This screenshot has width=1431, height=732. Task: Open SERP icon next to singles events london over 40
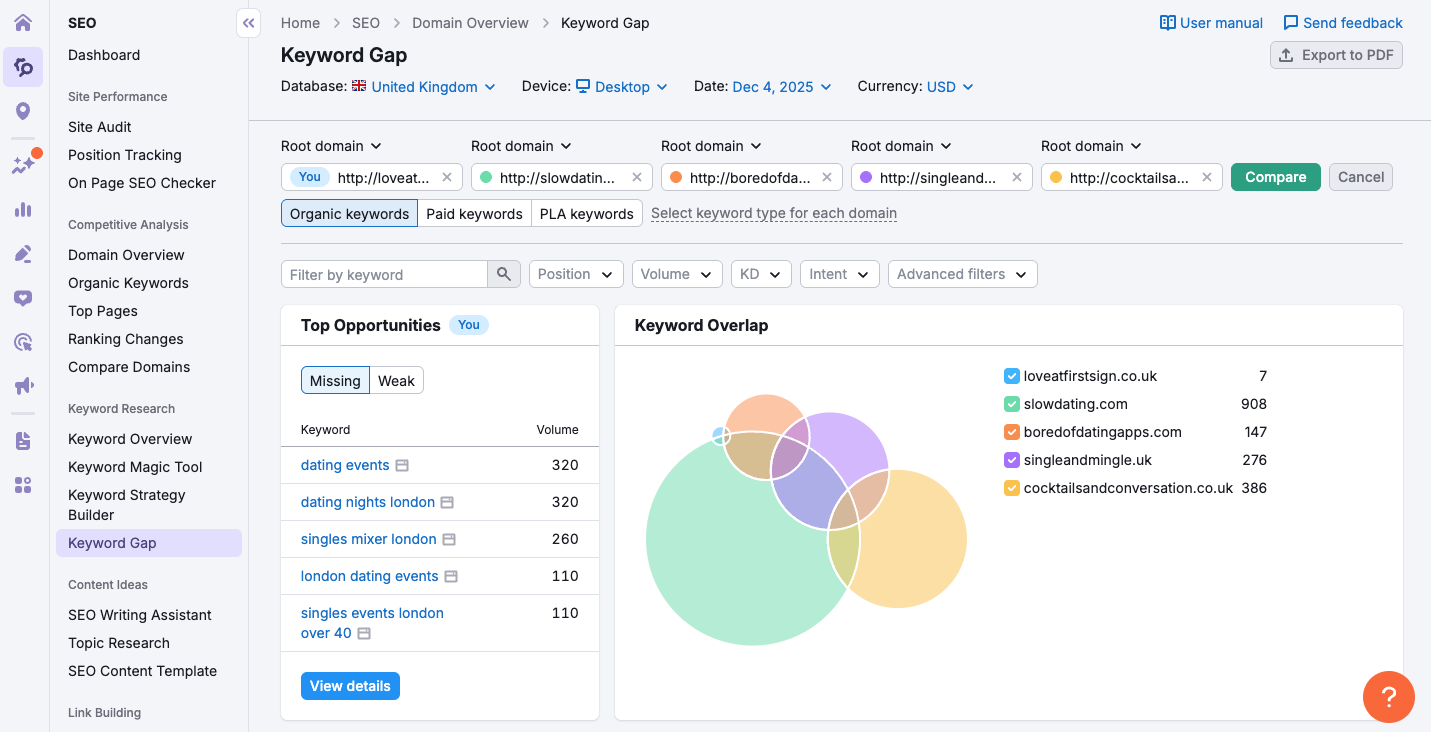pyautogui.click(x=365, y=634)
